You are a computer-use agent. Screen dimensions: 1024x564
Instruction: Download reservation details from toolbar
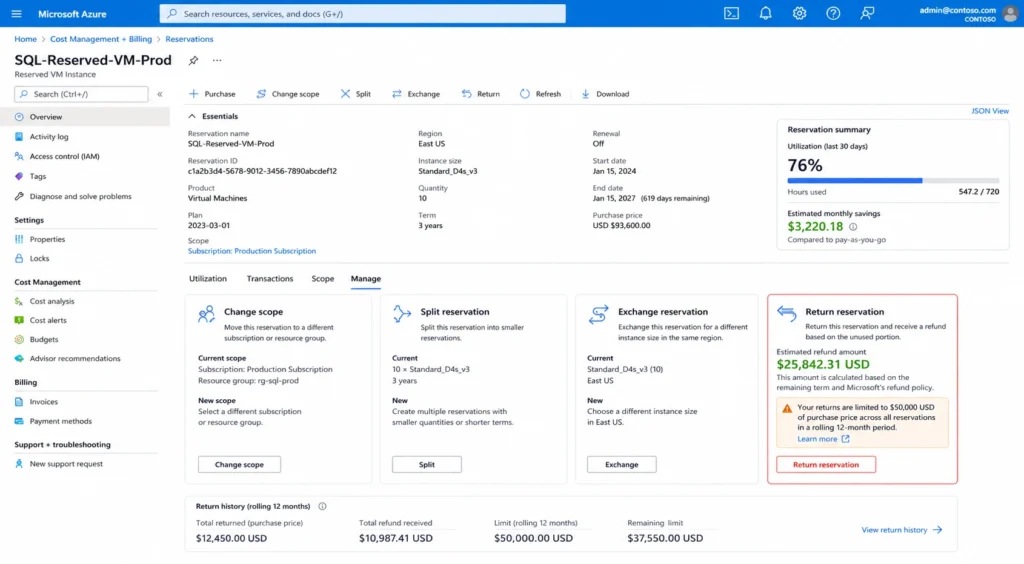605,94
